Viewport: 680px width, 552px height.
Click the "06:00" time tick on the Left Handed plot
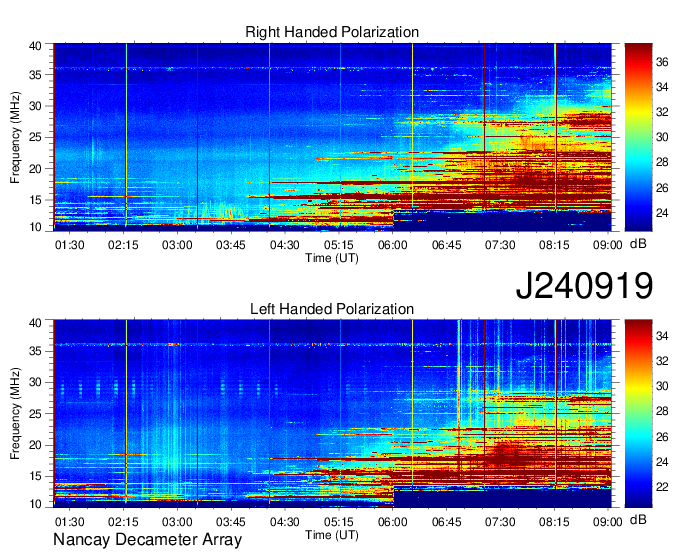(392, 522)
